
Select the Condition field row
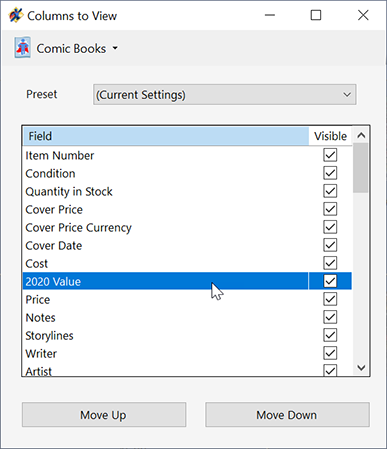(187, 173)
